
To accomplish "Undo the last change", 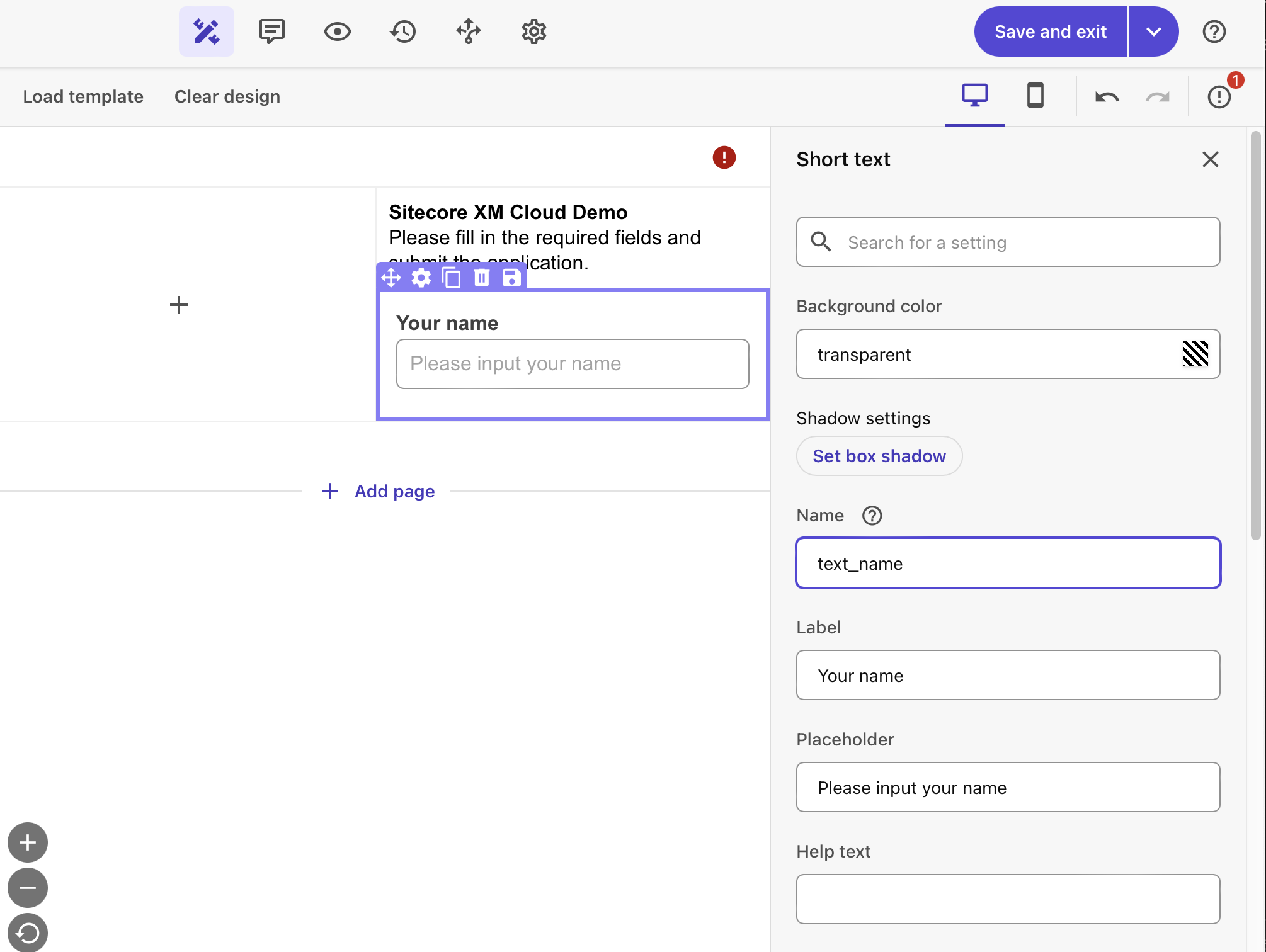I will [x=1107, y=97].
